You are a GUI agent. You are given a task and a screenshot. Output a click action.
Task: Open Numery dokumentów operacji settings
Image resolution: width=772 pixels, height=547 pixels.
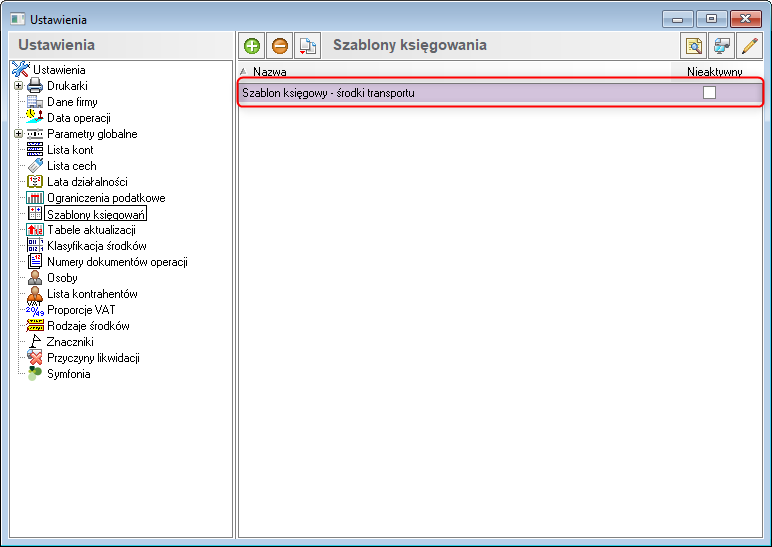pyautogui.click(x=118, y=262)
